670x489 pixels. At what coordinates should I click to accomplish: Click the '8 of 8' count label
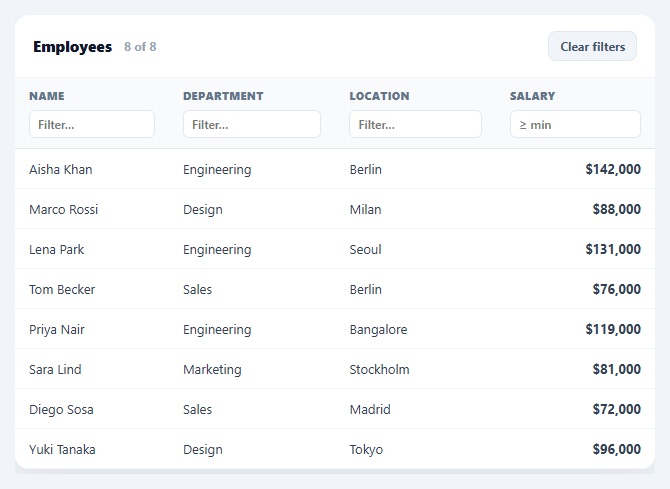click(x=140, y=47)
